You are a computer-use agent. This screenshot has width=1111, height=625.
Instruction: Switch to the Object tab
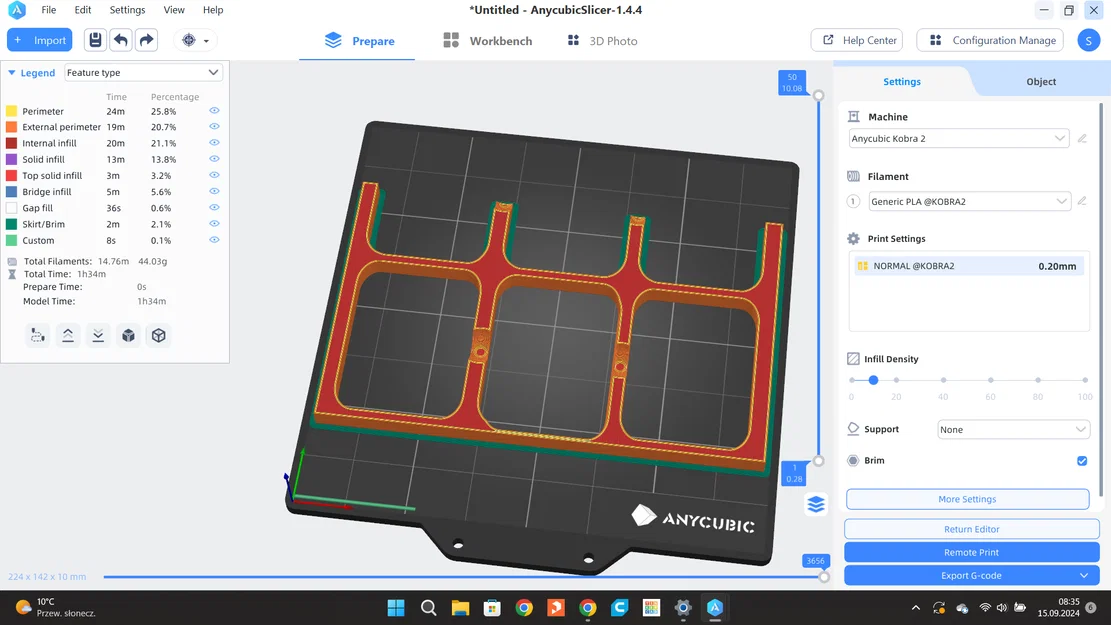coord(1041,81)
